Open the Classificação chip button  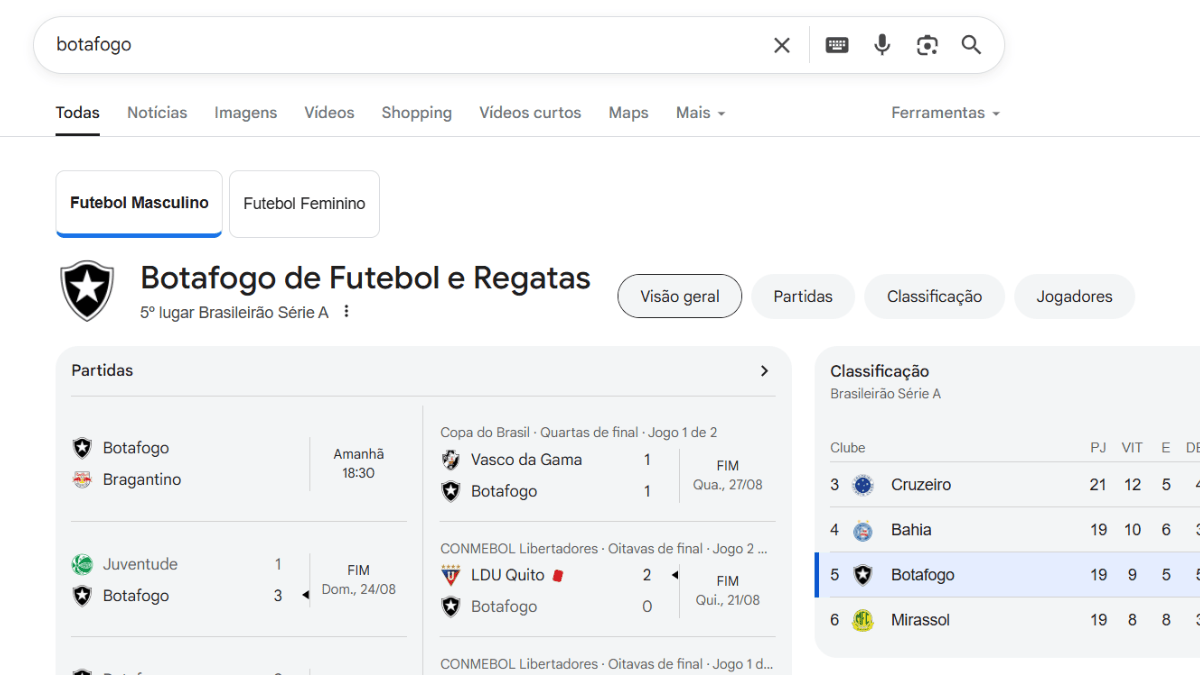(x=934, y=297)
